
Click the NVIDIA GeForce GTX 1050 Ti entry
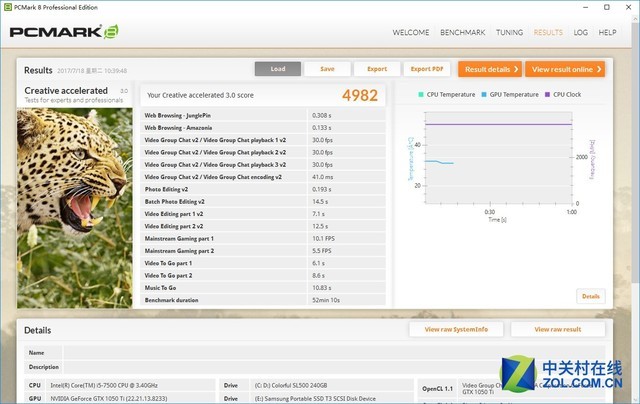(x=109, y=398)
